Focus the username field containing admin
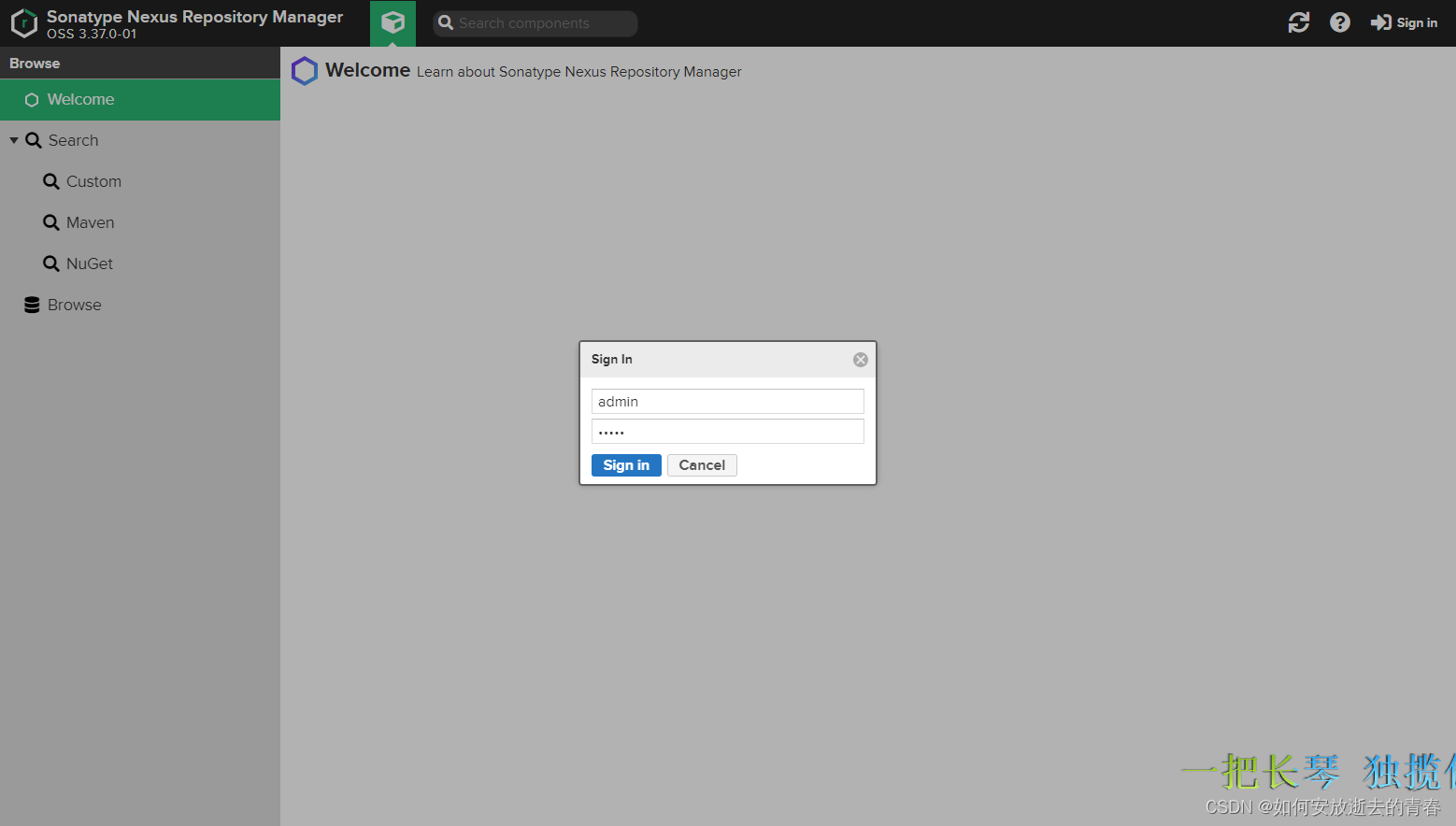Viewport: 1456px width, 826px height. [728, 402]
